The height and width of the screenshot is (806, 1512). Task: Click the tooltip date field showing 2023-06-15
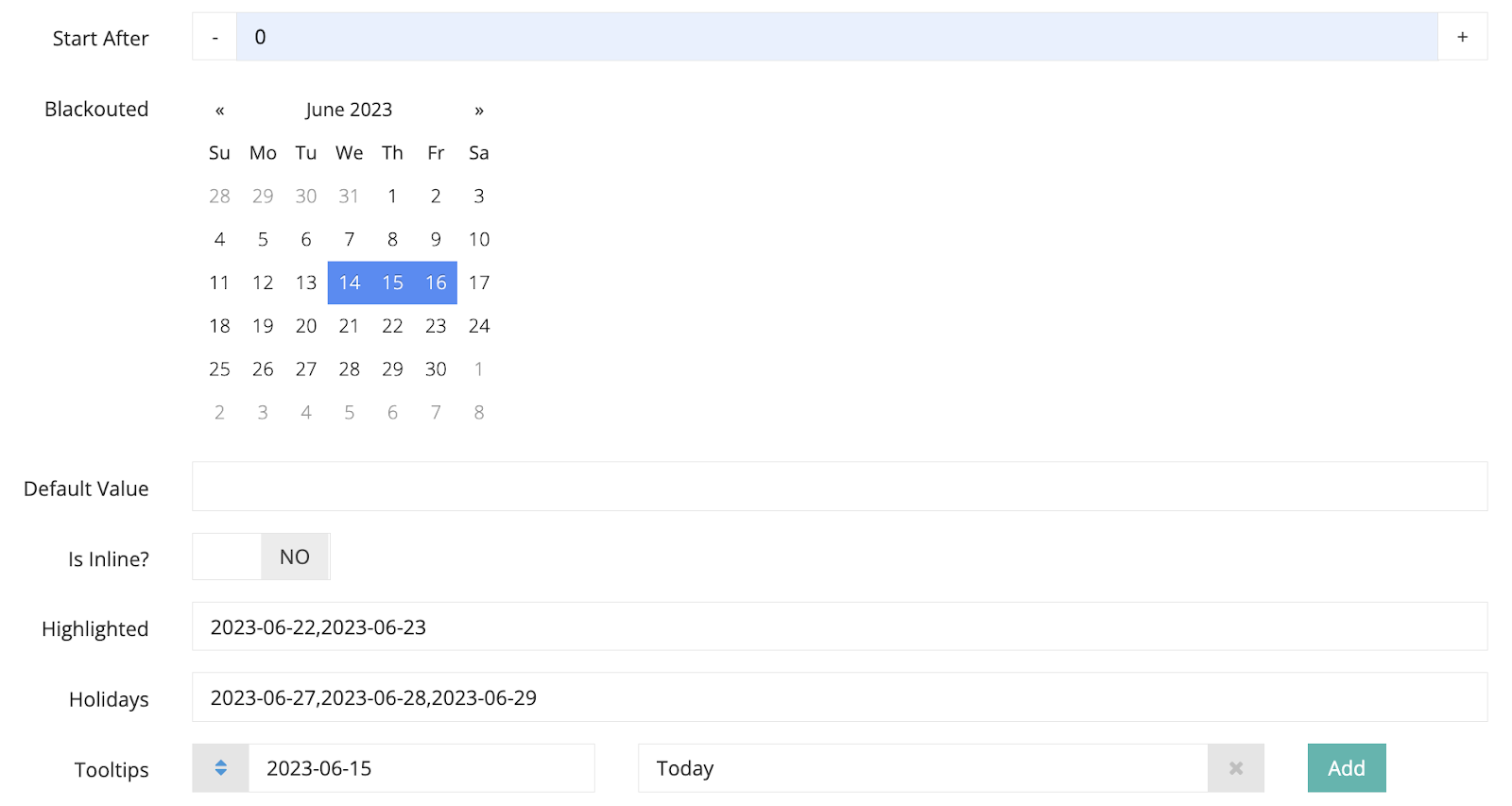pos(421,768)
